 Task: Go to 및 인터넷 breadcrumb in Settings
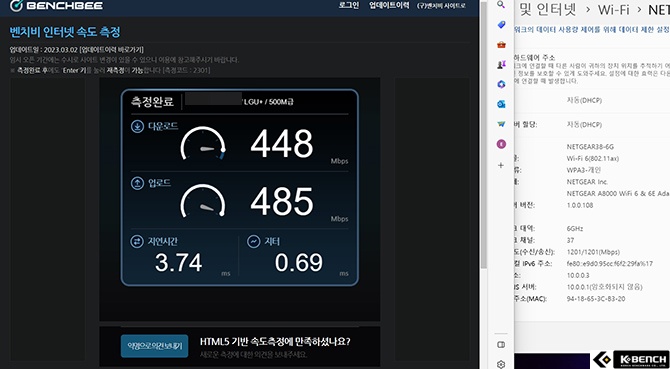[548, 9]
